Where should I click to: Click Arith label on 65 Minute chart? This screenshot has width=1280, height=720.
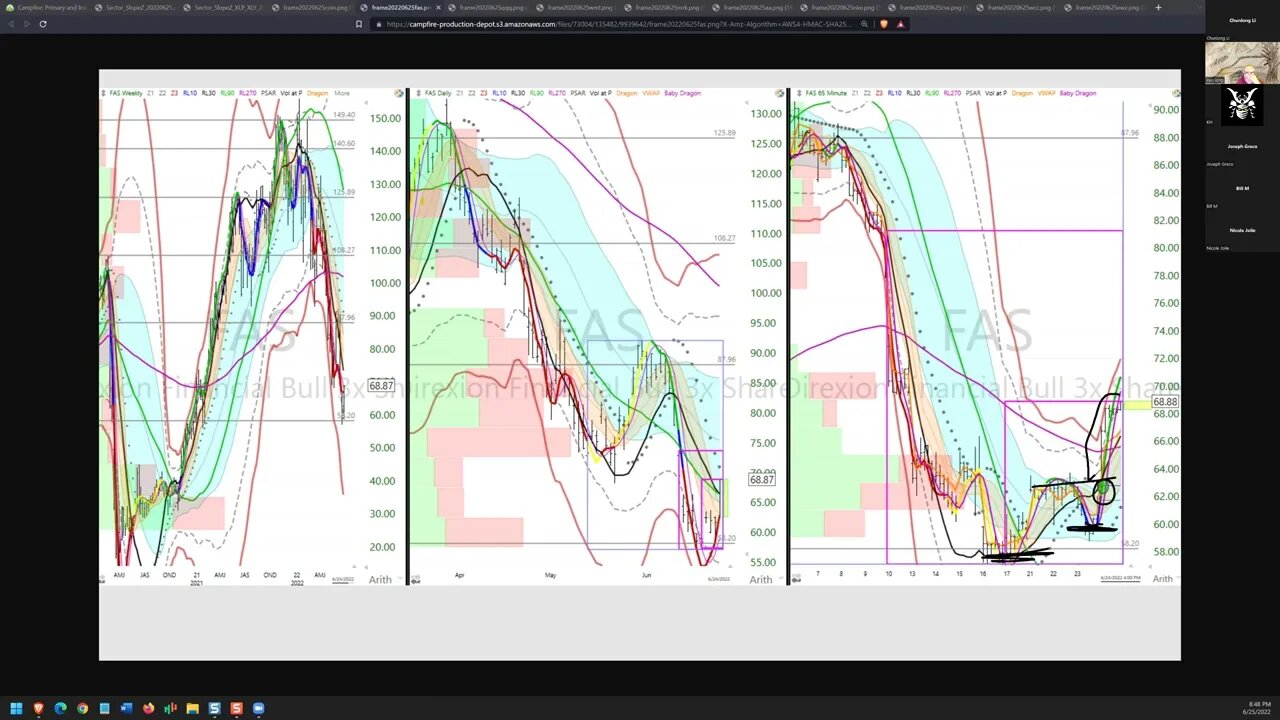1162,578
